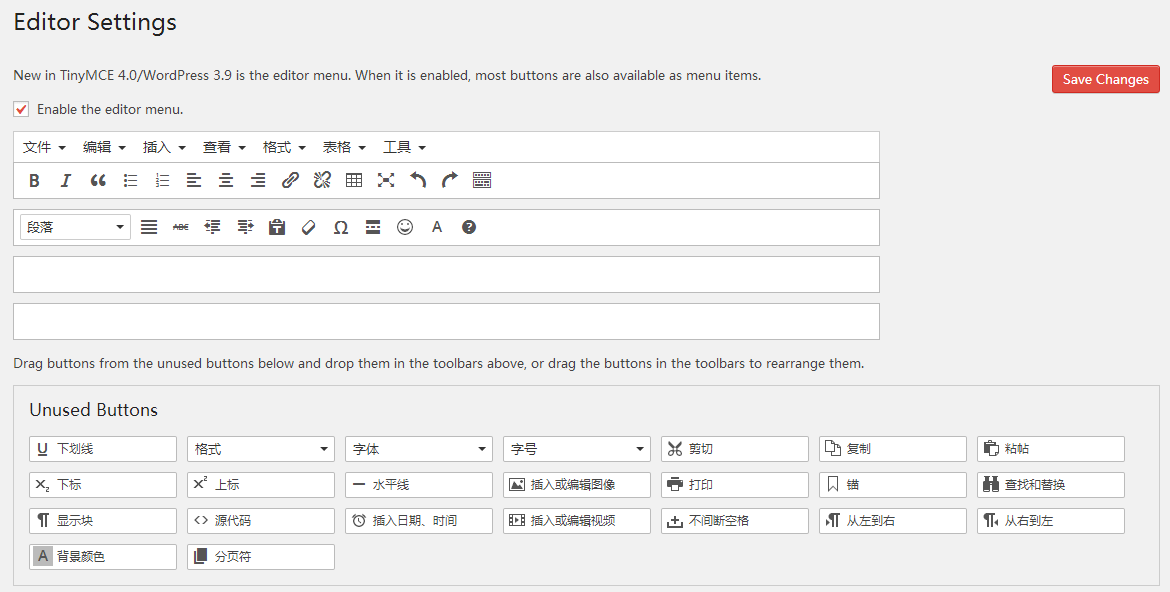Click the Save Changes button

pyautogui.click(x=1105, y=79)
